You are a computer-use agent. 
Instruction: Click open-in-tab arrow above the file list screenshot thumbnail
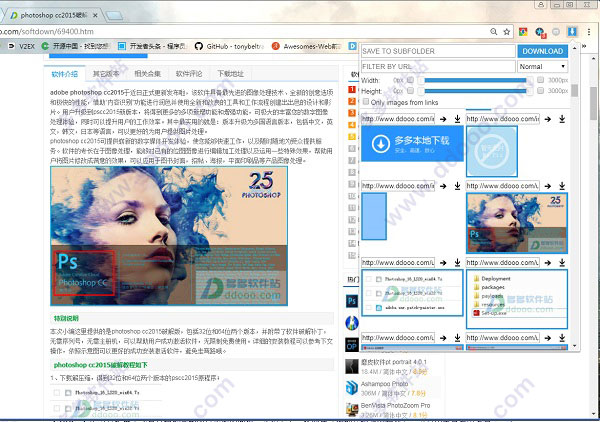pyautogui.click(x=443, y=262)
